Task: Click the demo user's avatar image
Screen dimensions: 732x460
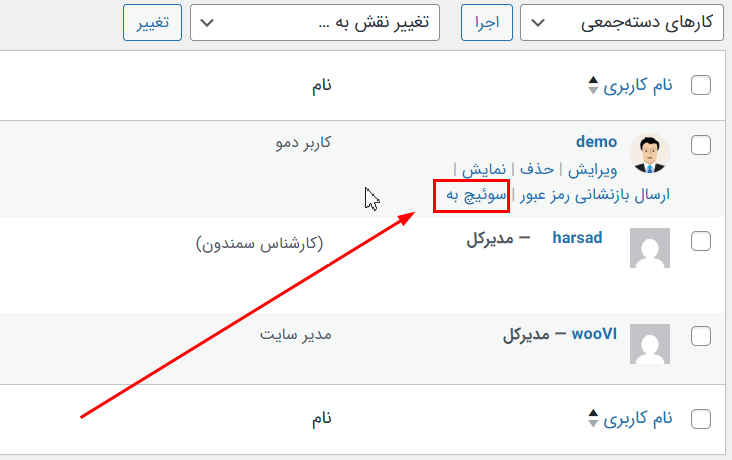Action: tap(650, 153)
